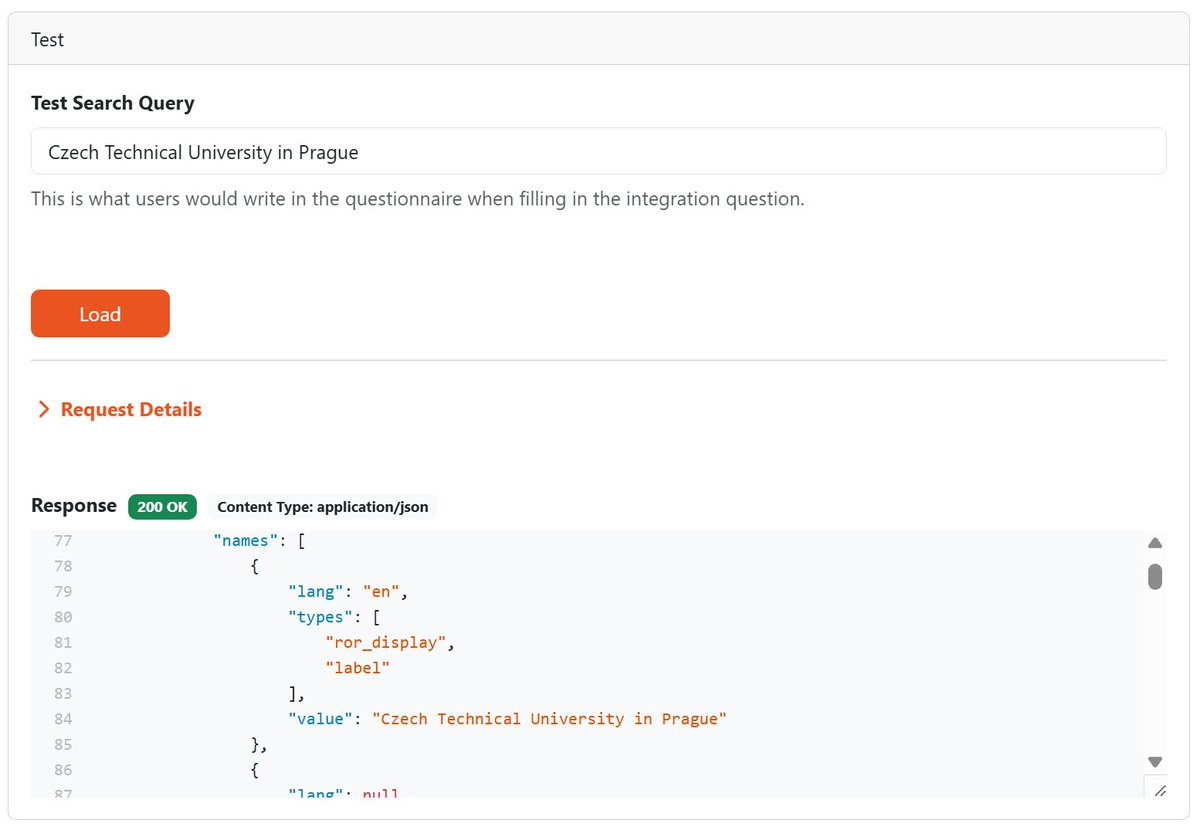Viewport: 1200px width, 837px height.
Task: Click the chevron icon beside Request Details
Action: (x=43, y=409)
